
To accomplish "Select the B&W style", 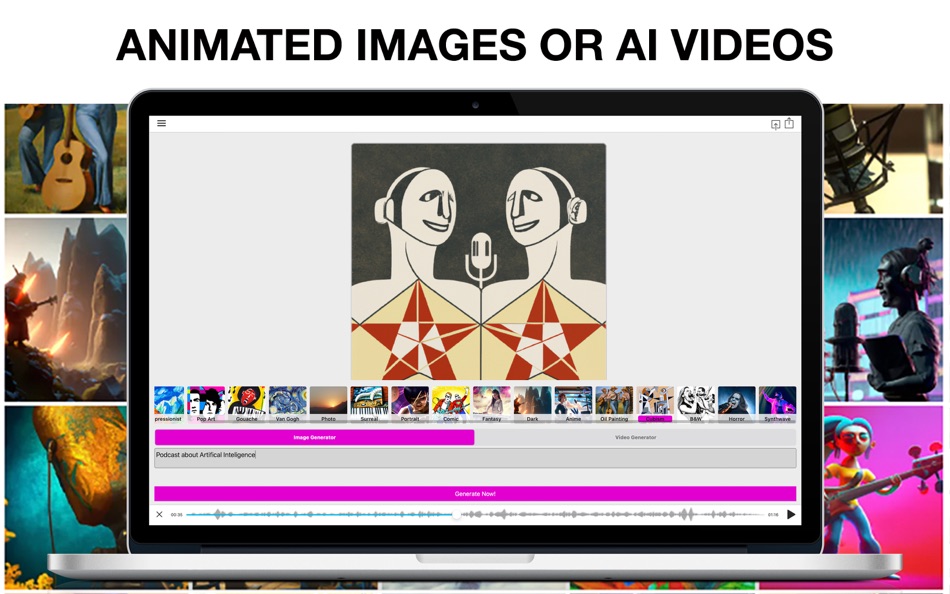I will coord(696,404).
